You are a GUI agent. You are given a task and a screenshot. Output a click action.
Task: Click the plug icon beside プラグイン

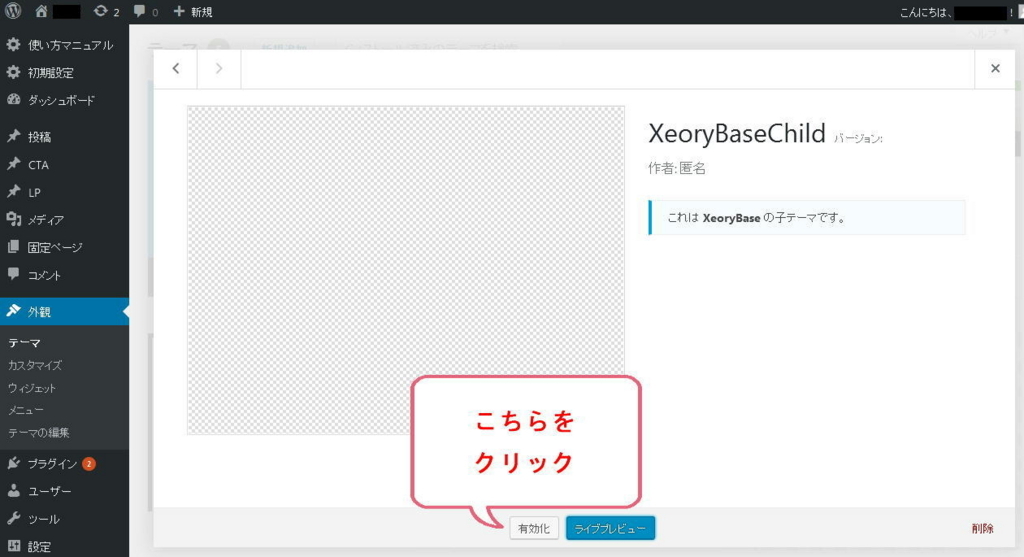(x=13, y=463)
